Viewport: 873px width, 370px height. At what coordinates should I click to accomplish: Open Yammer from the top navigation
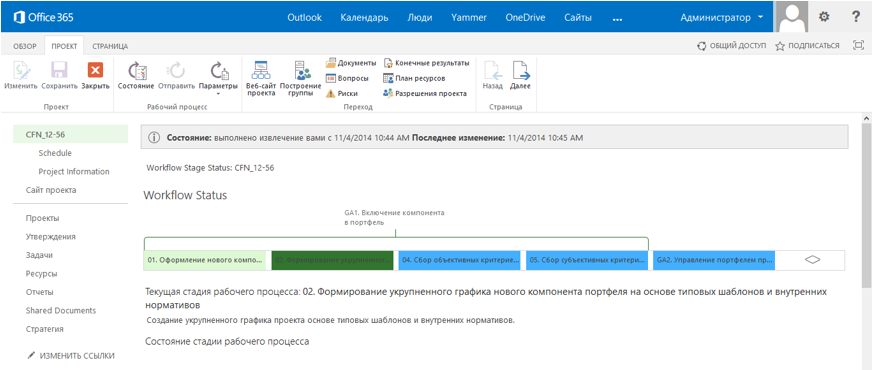469,17
